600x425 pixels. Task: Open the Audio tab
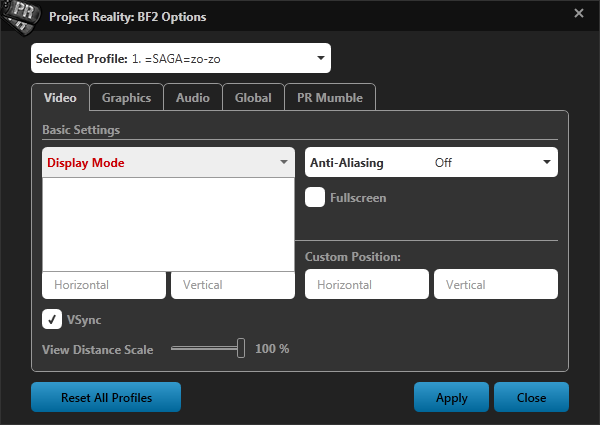coord(193,98)
